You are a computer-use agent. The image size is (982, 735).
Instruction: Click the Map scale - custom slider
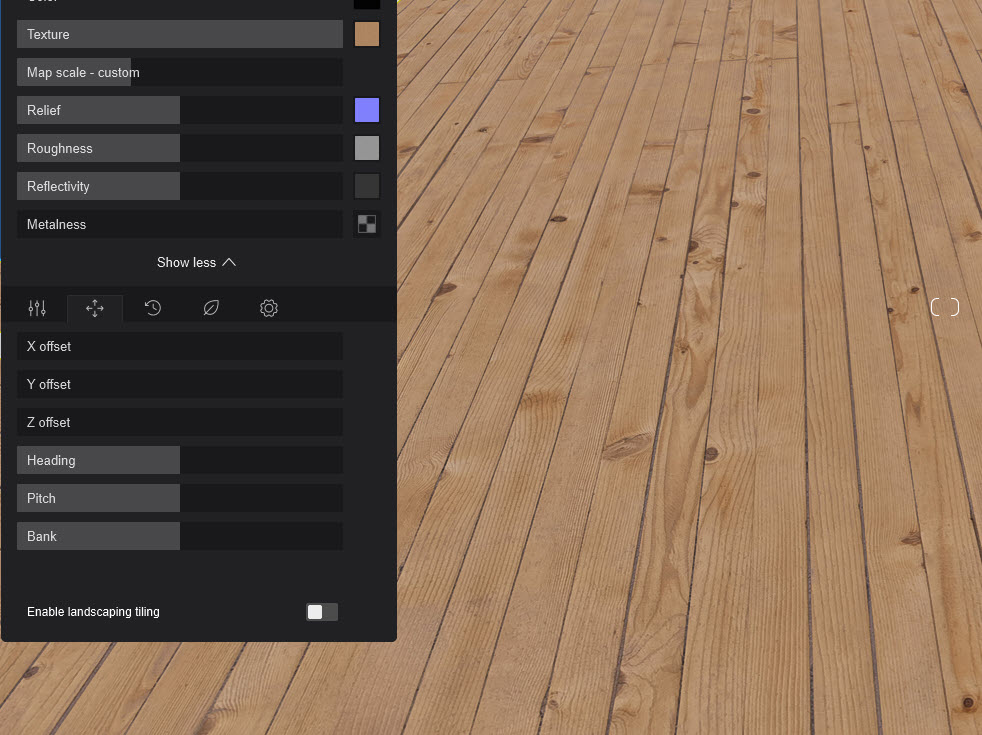click(x=180, y=72)
